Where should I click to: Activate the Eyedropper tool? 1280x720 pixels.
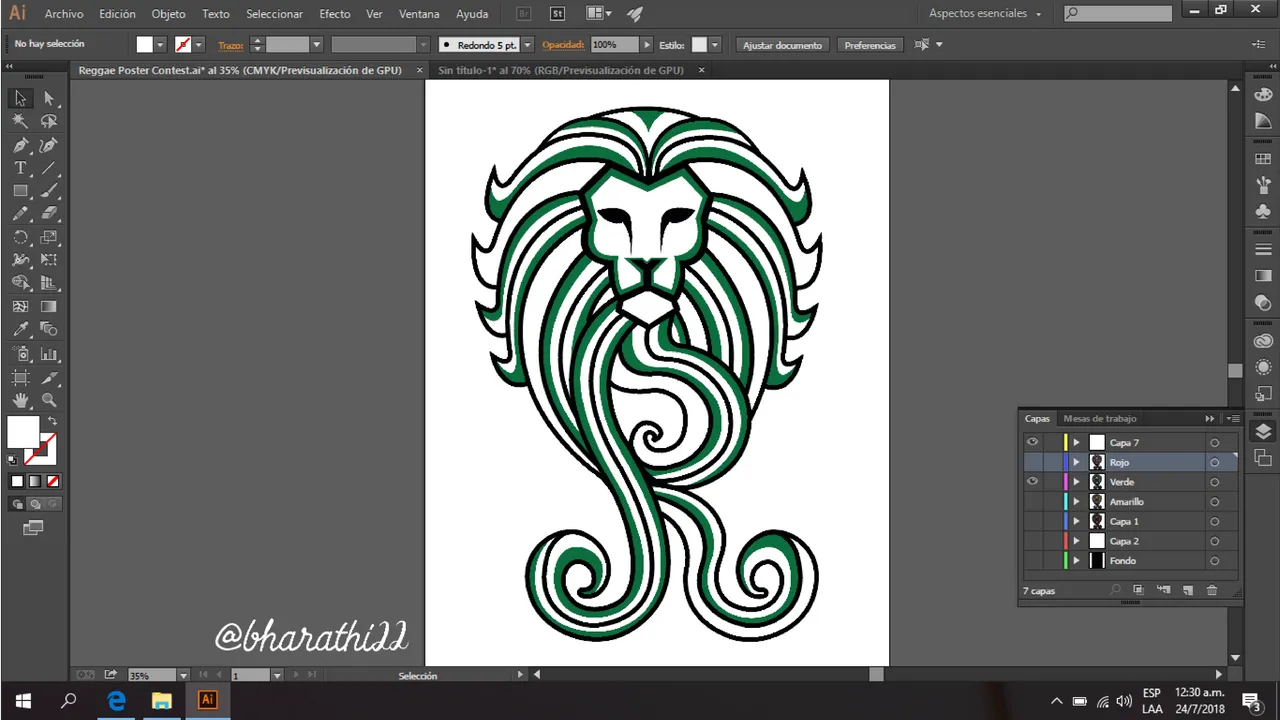pyautogui.click(x=20, y=329)
